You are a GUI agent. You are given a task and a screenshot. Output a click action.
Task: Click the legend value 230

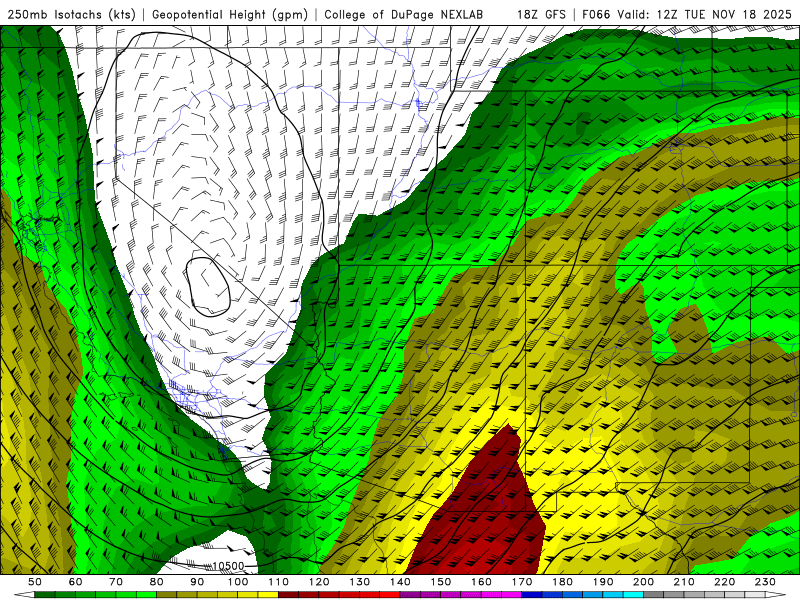(x=765, y=582)
